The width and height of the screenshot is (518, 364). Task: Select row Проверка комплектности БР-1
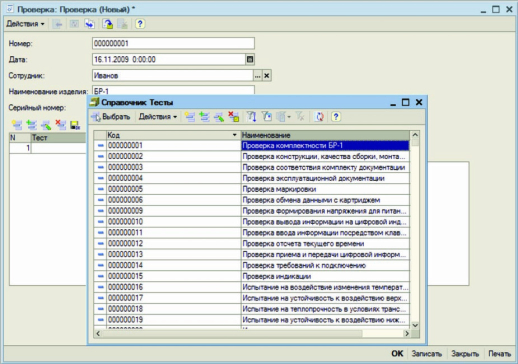251,145
